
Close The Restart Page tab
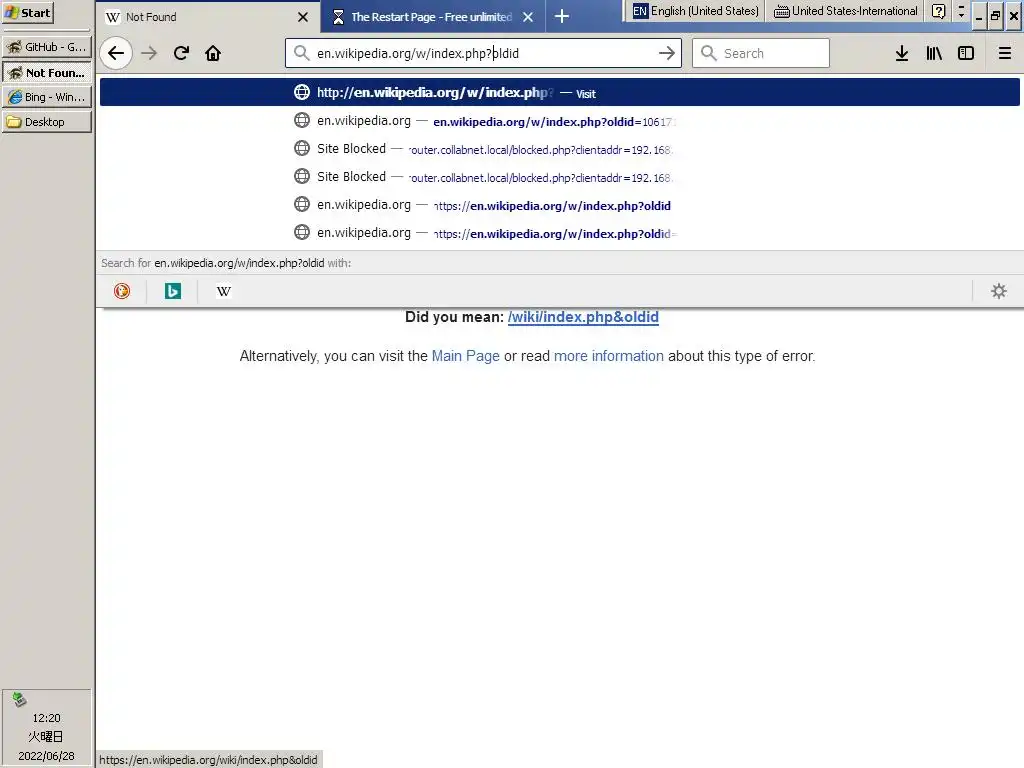click(x=528, y=17)
